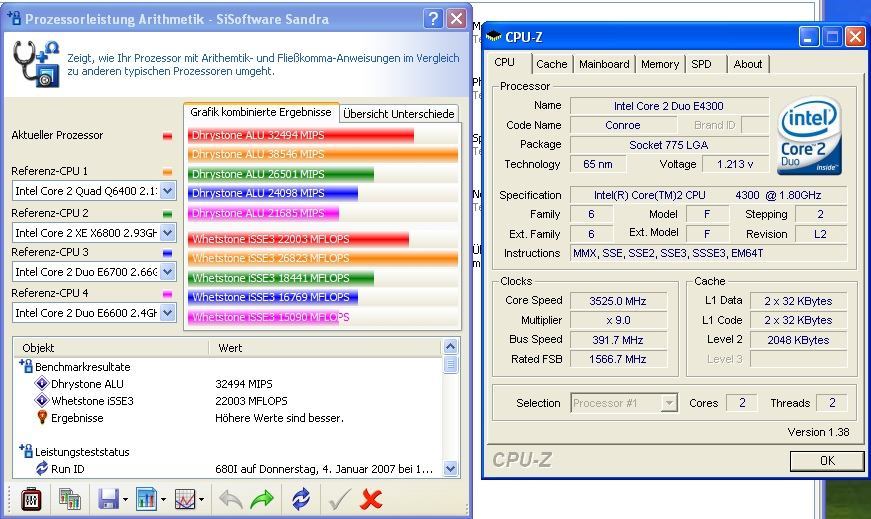Click the Name field Intel Core 2 Duo E4300
This screenshot has height=519, width=871.
point(669,106)
